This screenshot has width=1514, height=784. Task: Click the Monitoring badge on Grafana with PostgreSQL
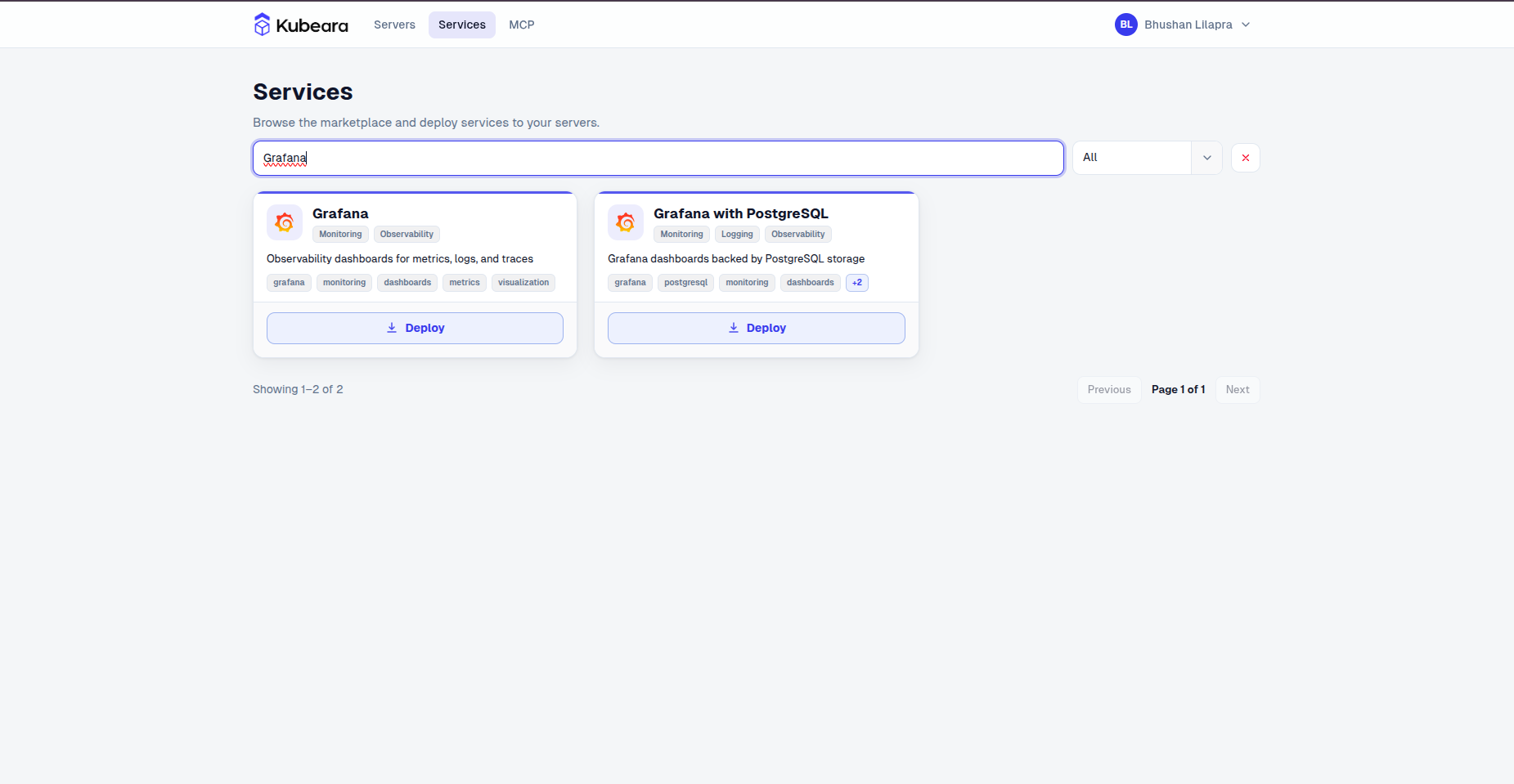[681, 235]
